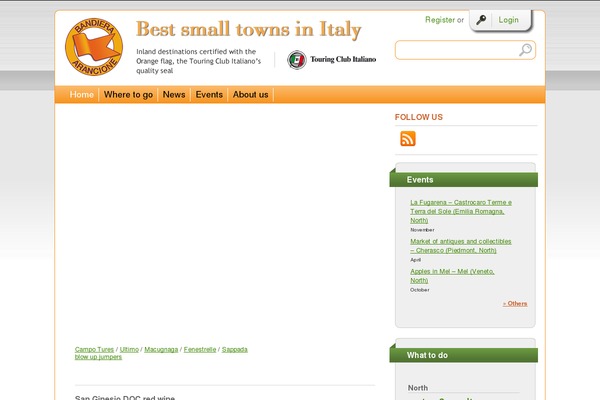Viewport: 600px width, 400px height.
Task: Click the Inland destinations description text
Action: [199, 61]
